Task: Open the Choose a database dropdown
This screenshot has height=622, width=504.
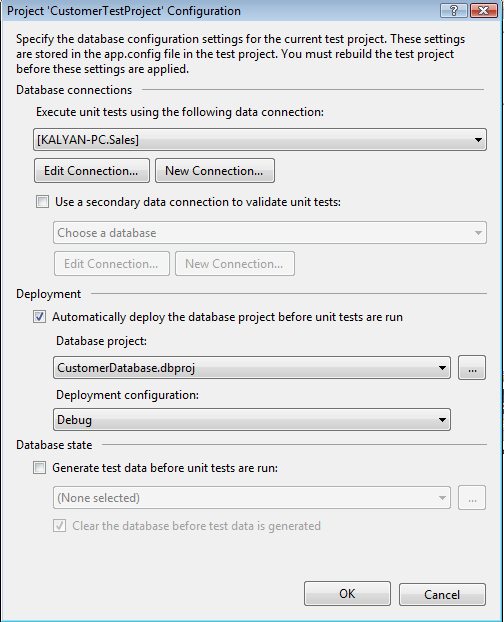Action: pos(270,232)
